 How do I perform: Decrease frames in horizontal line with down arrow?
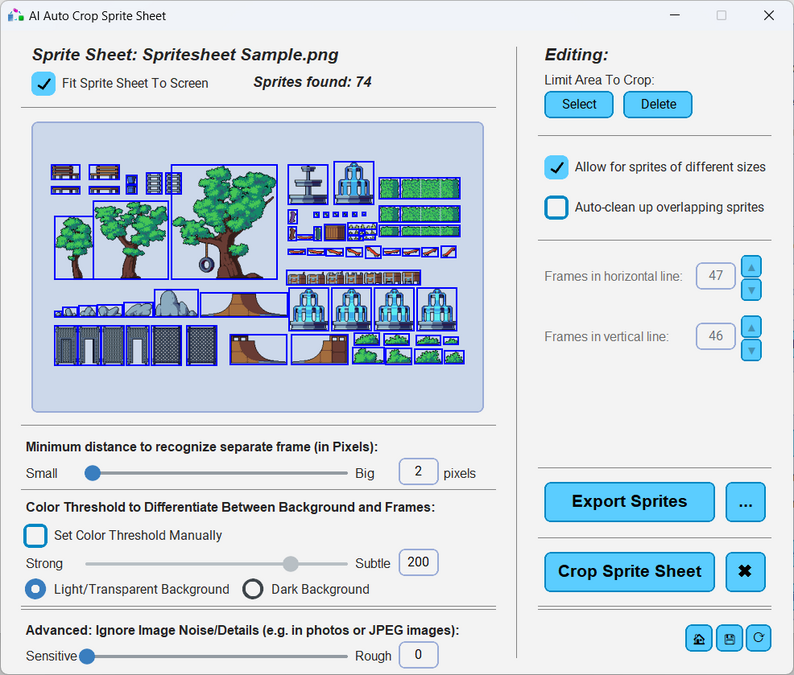pos(751,290)
